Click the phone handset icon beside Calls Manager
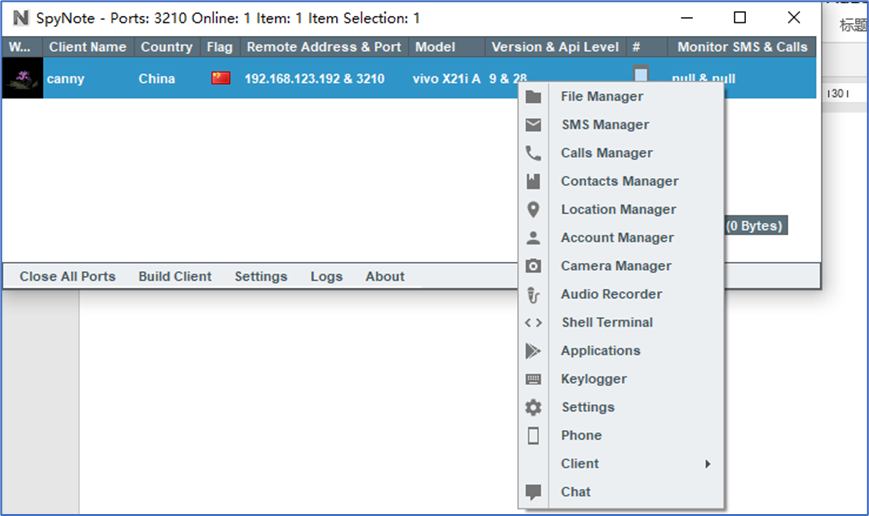Viewport: 869px width, 516px height. point(533,154)
